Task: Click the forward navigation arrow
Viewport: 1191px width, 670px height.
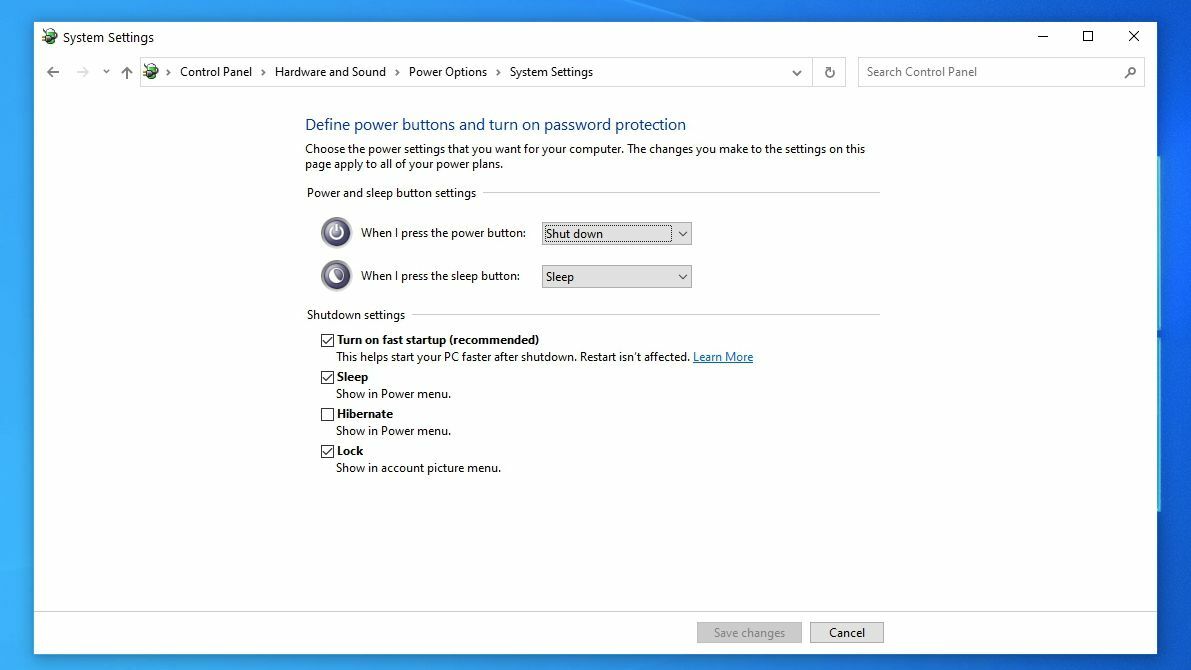Action: pos(82,72)
